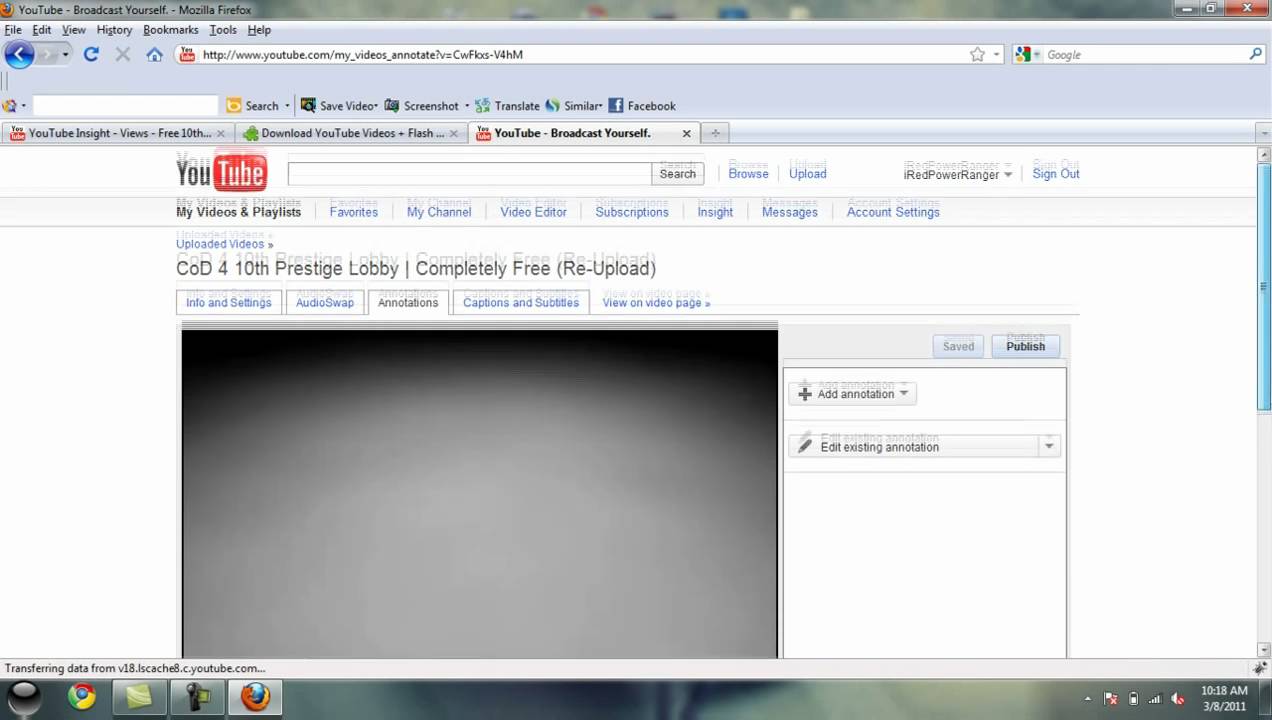Viewport: 1272px width, 720px height.
Task: Click the annotation video preview area
Action: coord(479,493)
